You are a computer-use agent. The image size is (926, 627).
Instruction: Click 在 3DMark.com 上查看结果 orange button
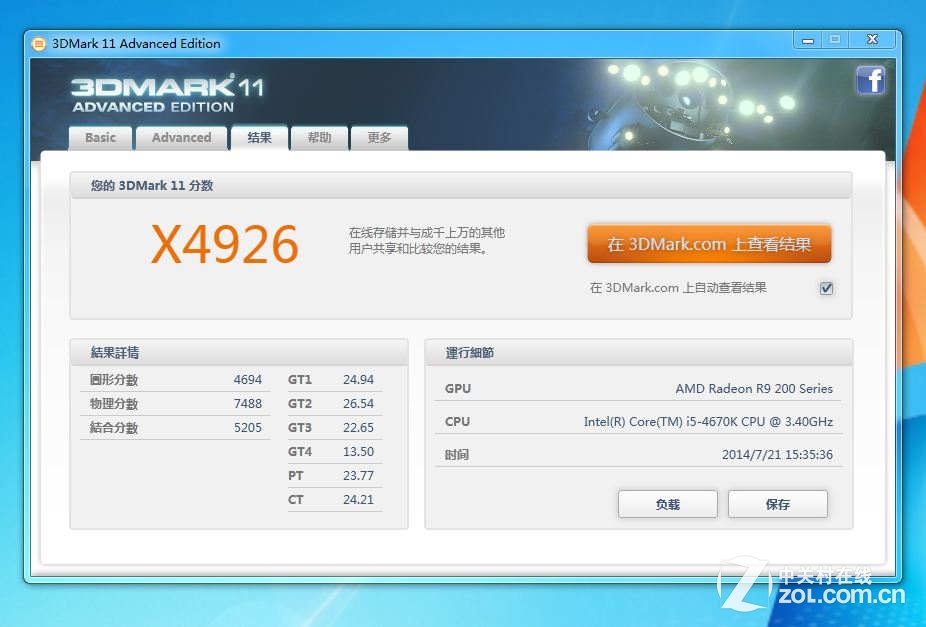pyautogui.click(x=709, y=244)
